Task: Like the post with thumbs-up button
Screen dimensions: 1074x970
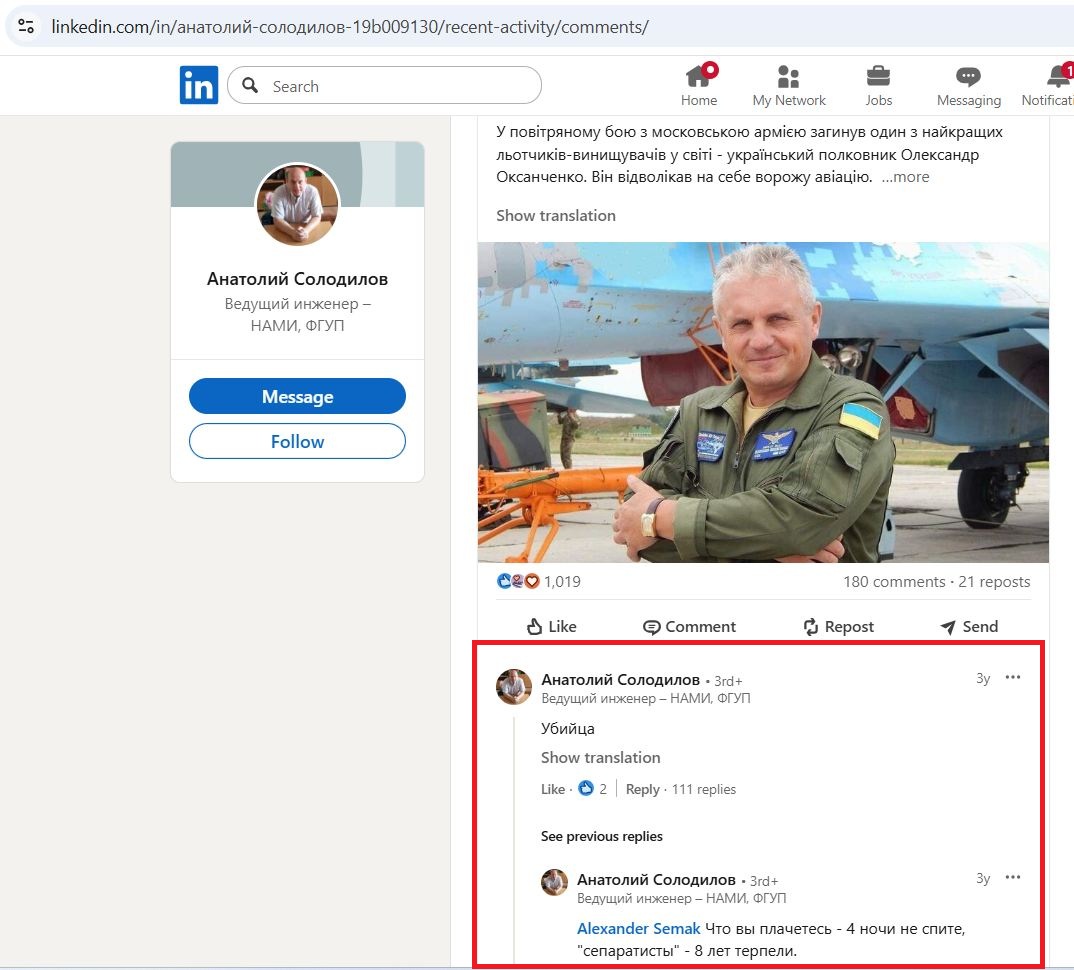Action: click(551, 626)
